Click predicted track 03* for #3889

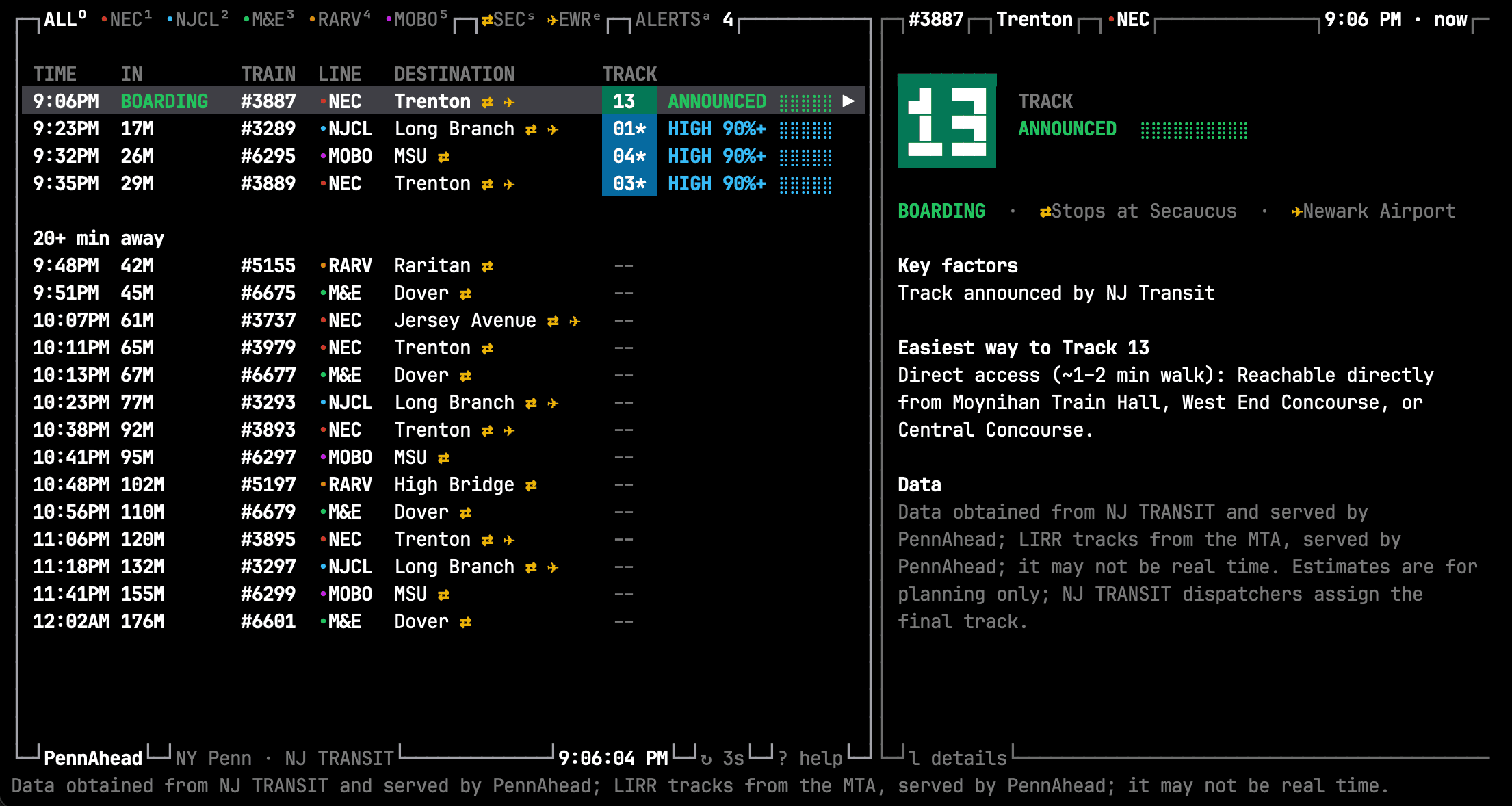point(629,183)
